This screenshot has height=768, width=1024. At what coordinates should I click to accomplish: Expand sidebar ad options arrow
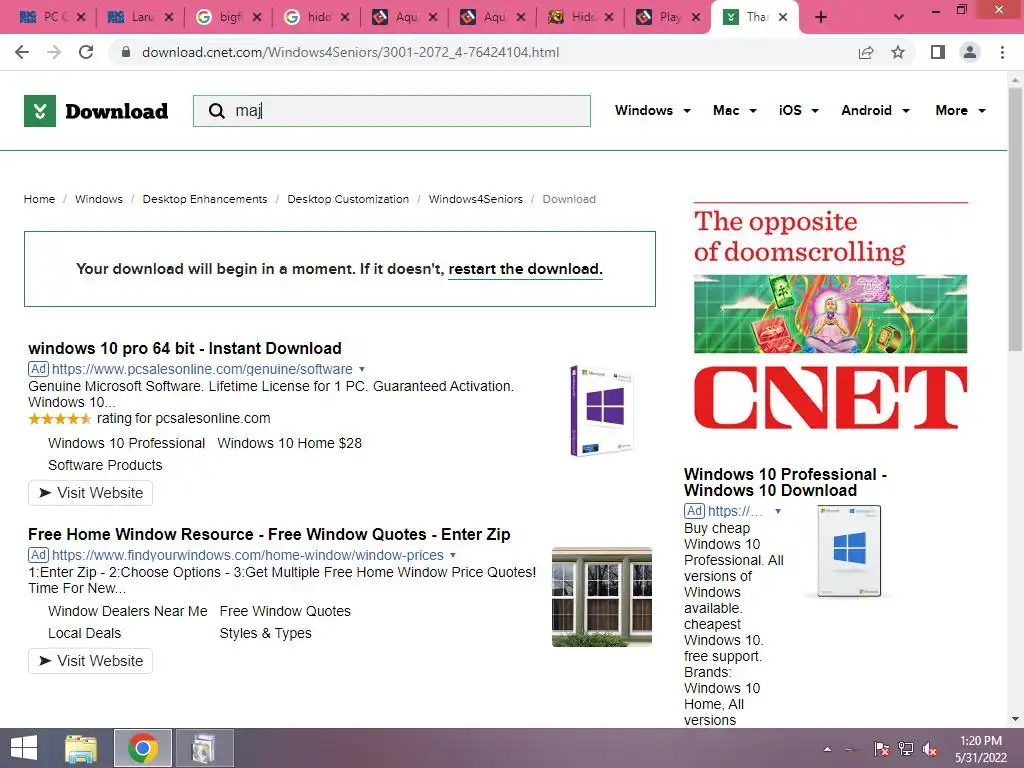click(778, 511)
